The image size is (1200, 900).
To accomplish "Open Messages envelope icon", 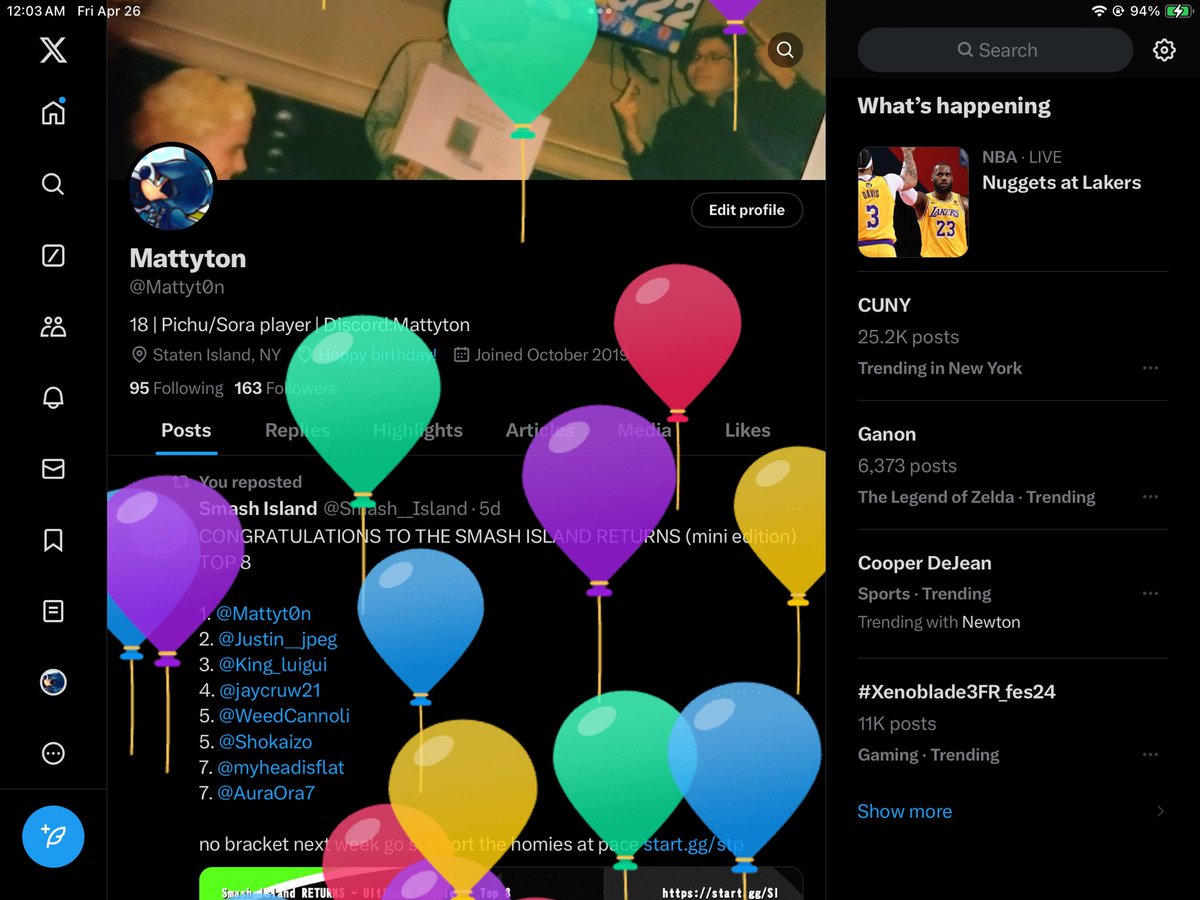I will tap(53, 469).
